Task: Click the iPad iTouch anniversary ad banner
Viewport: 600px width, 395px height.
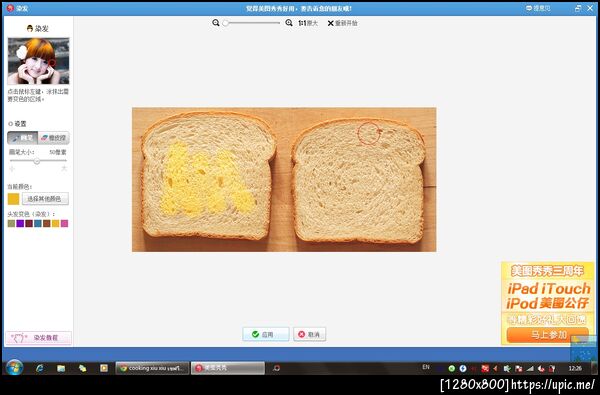Action: 548,303
